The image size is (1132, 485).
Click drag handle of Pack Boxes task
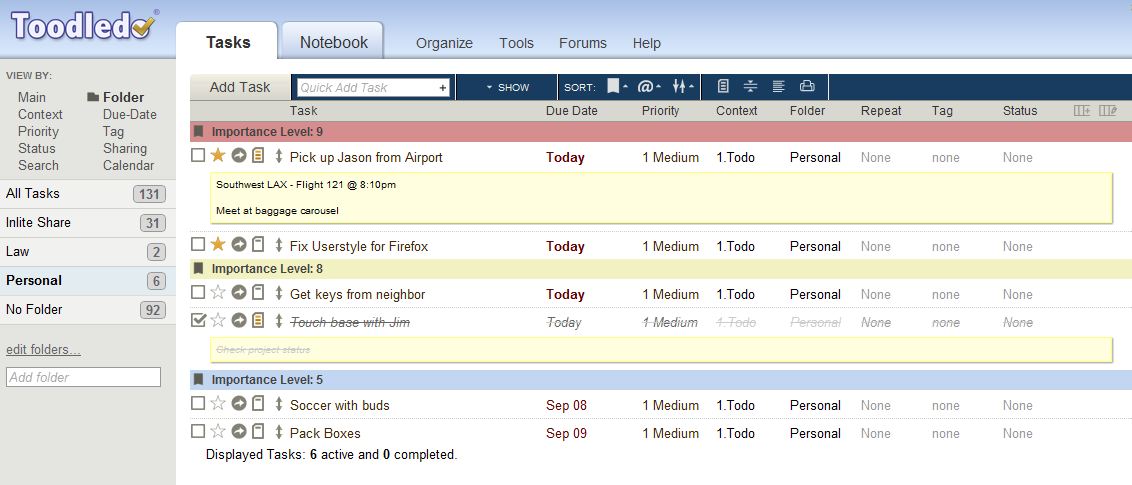[279, 432]
